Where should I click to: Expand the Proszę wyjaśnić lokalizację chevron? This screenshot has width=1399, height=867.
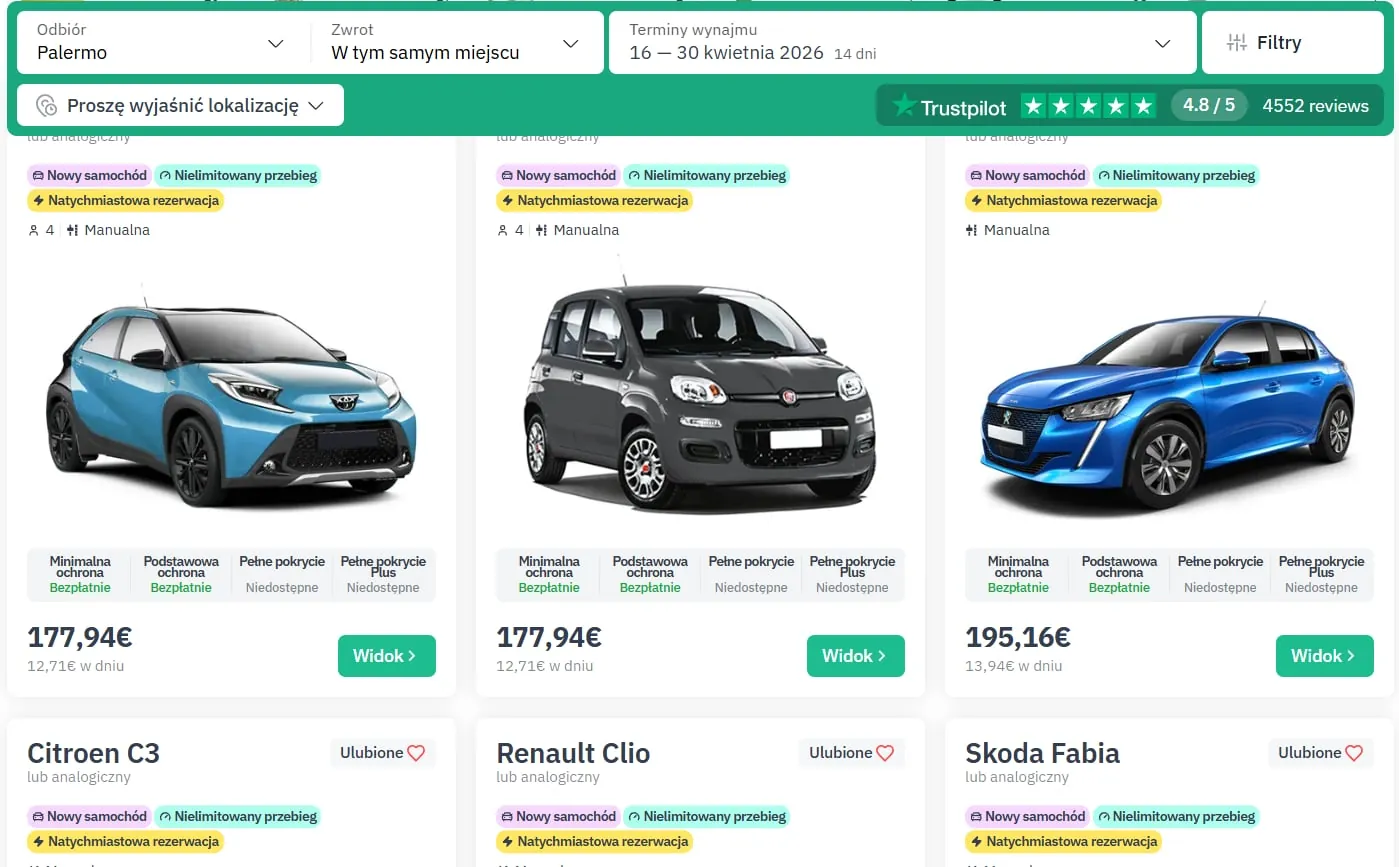317,105
